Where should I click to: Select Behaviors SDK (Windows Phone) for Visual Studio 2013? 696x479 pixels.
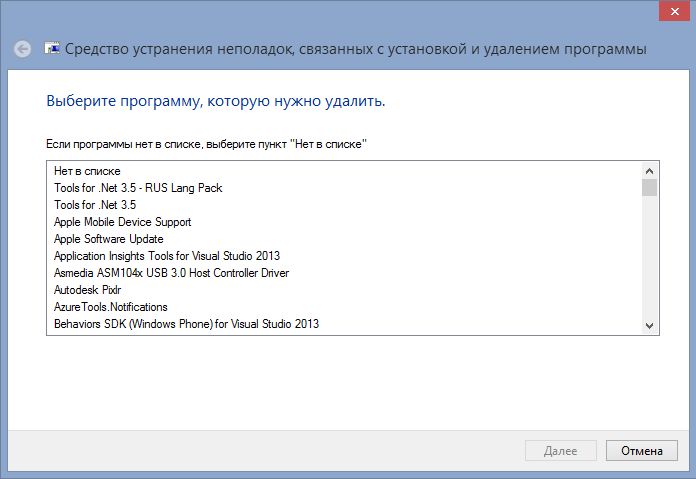coord(186,324)
